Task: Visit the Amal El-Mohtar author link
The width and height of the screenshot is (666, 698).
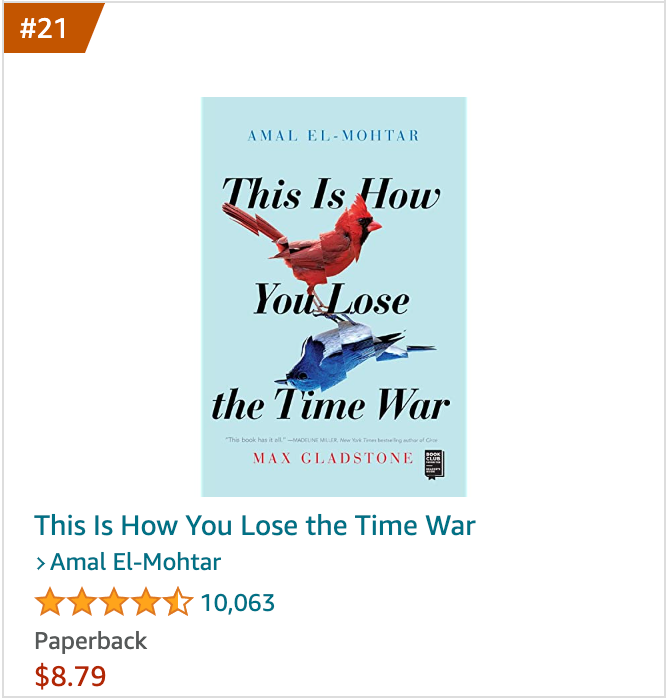Action: [x=135, y=562]
